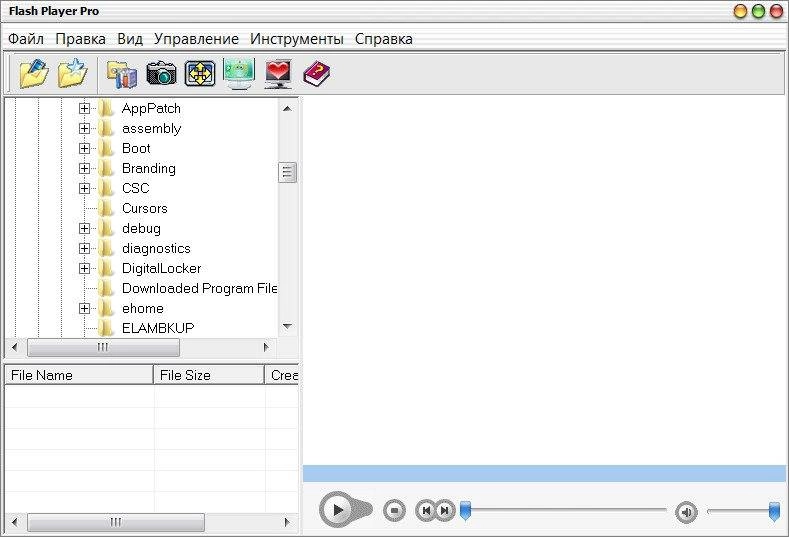
Task: Click the folder tree vertical scrollbar thumb
Action: click(x=287, y=173)
